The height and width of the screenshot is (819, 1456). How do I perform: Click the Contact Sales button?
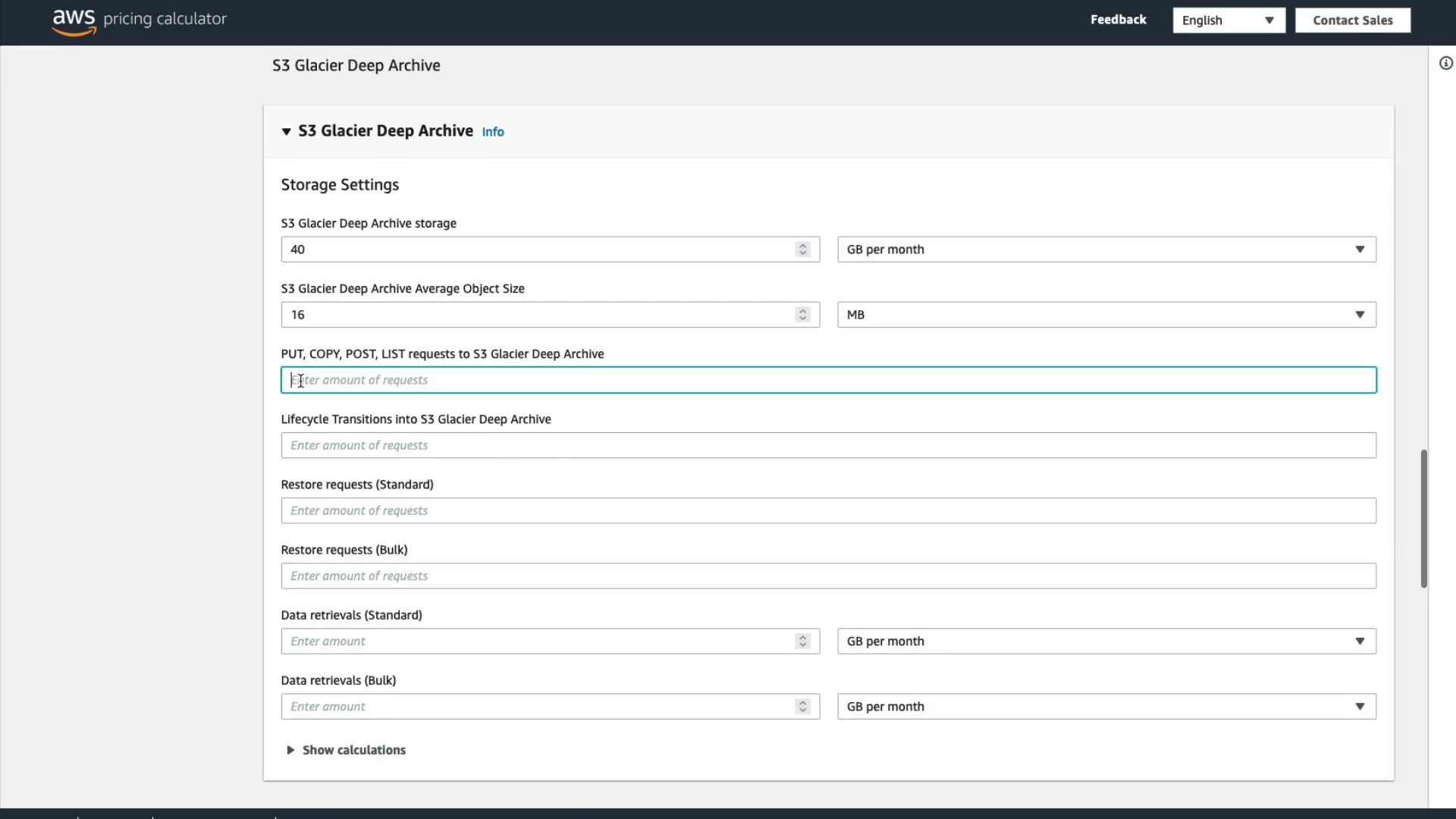[1352, 20]
